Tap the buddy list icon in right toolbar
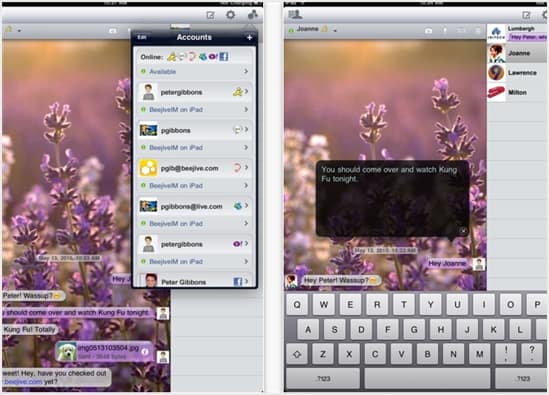Screen dimensions: 549x395 [x=295, y=15]
